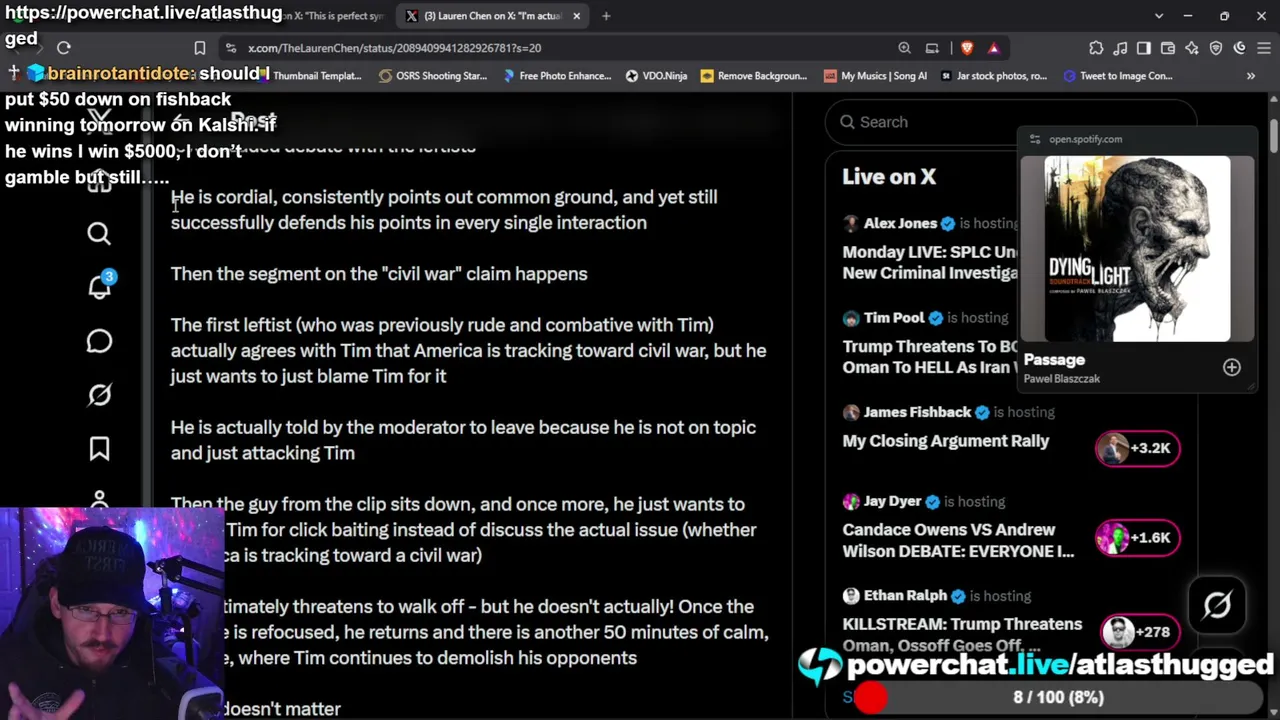Open Ethan Ralph KILLSTREAM broadcast
This screenshot has width=1280, height=720.
tap(962, 634)
